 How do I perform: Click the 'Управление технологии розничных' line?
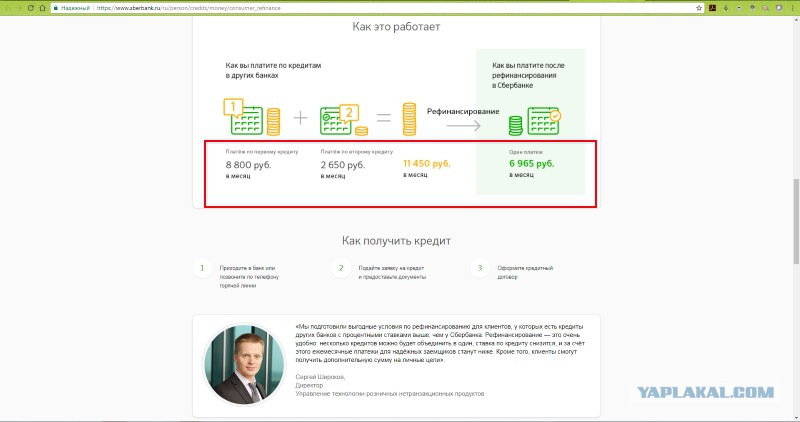[390, 393]
